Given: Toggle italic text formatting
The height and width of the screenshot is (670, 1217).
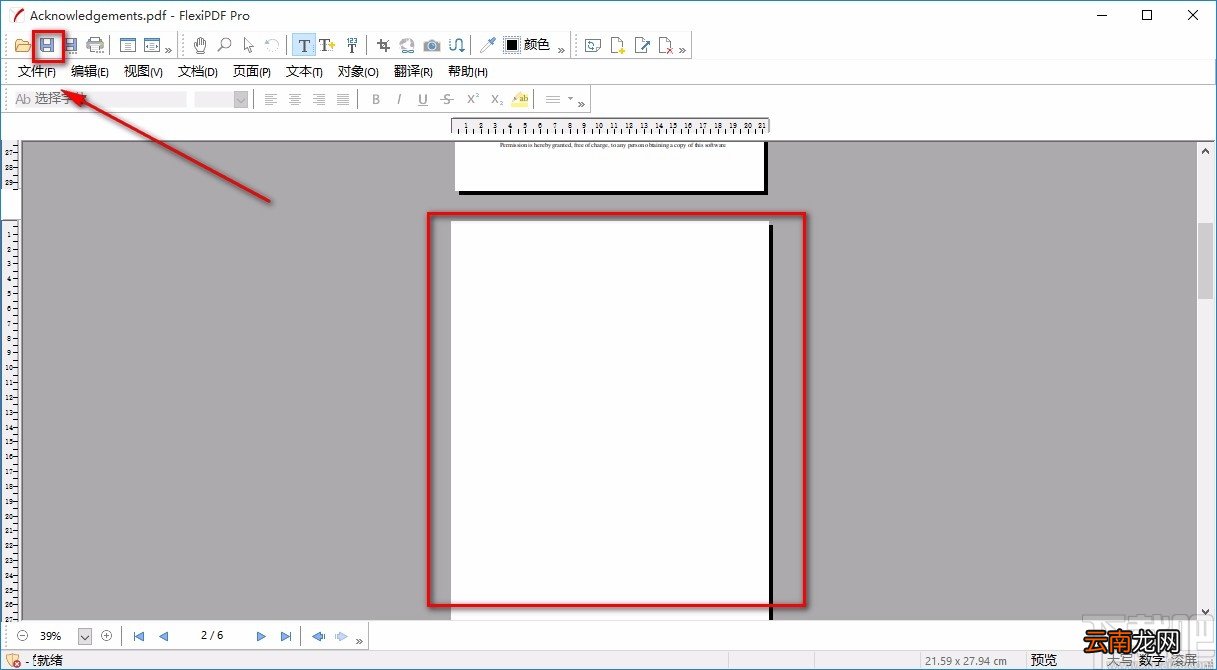Looking at the screenshot, I should point(399,99).
